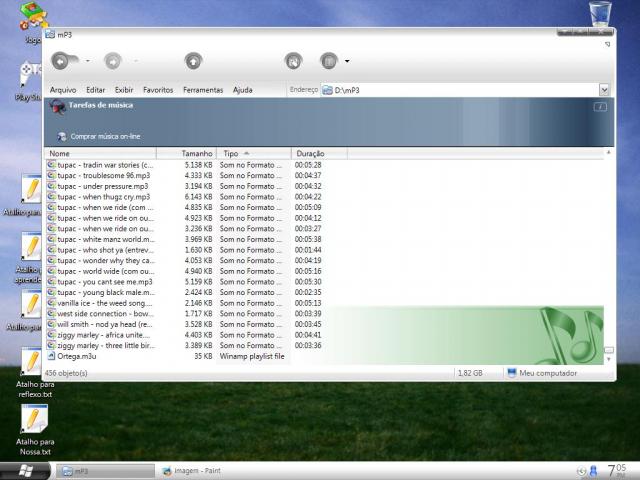
Task: Sort by the Duração column header
Action: point(320,153)
